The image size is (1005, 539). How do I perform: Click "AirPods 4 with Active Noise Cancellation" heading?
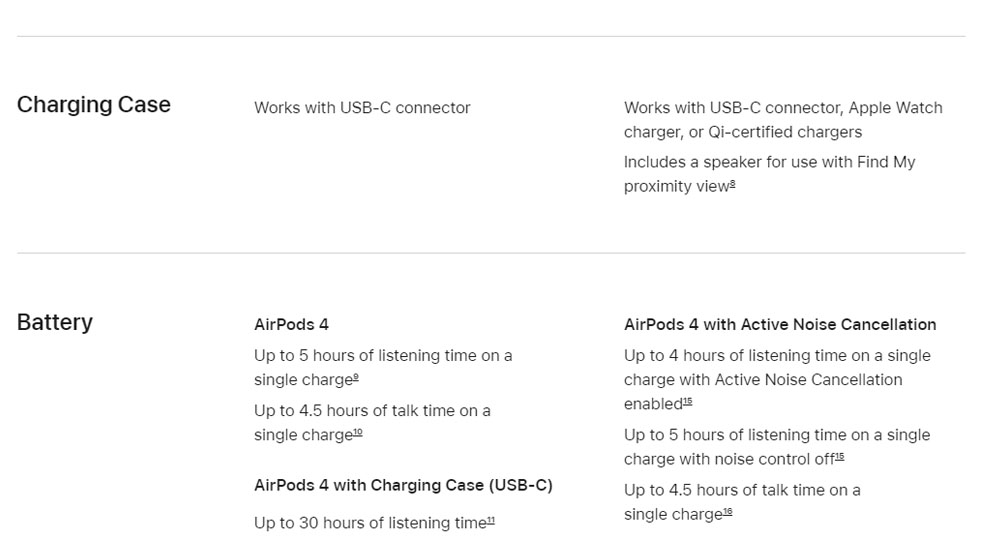(780, 324)
